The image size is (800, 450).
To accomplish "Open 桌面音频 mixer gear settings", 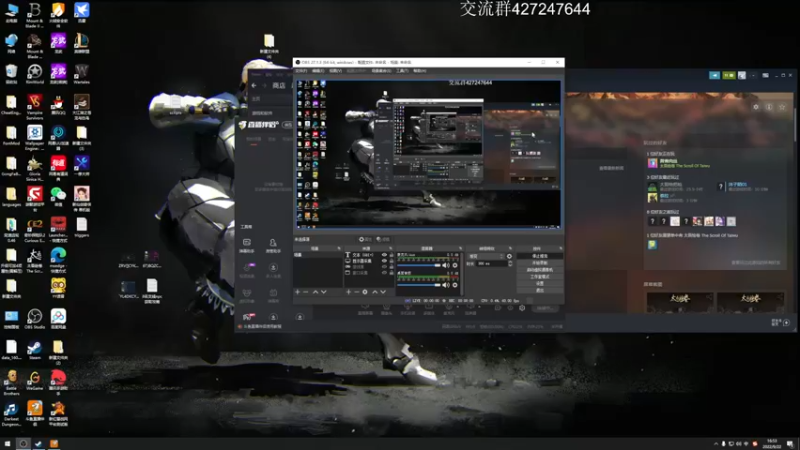I will (x=455, y=285).
